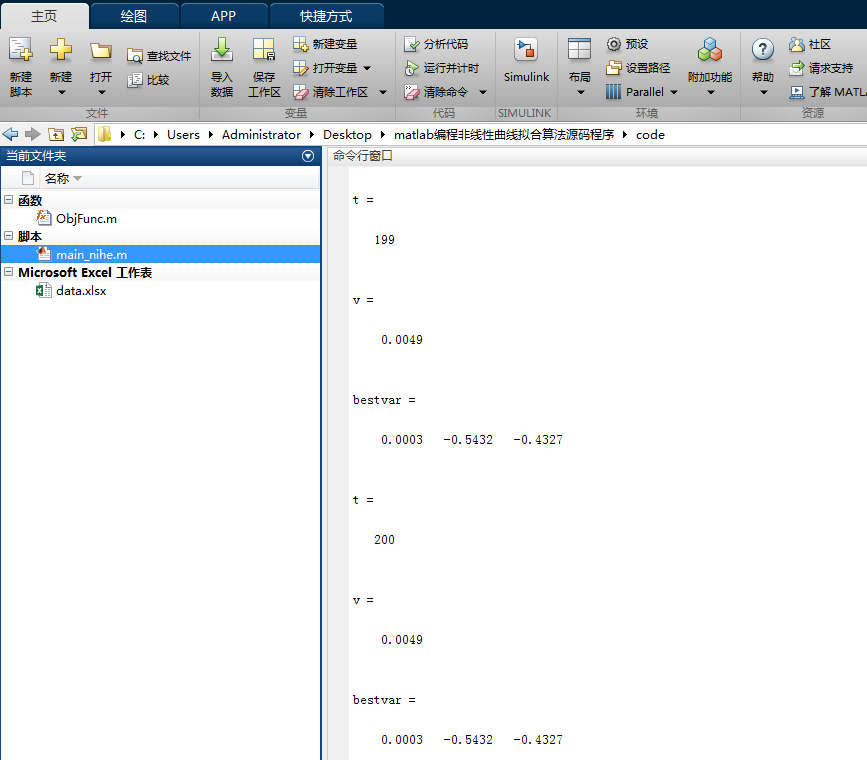Open the 附加功能 dropdown arrow

point(711,92)
